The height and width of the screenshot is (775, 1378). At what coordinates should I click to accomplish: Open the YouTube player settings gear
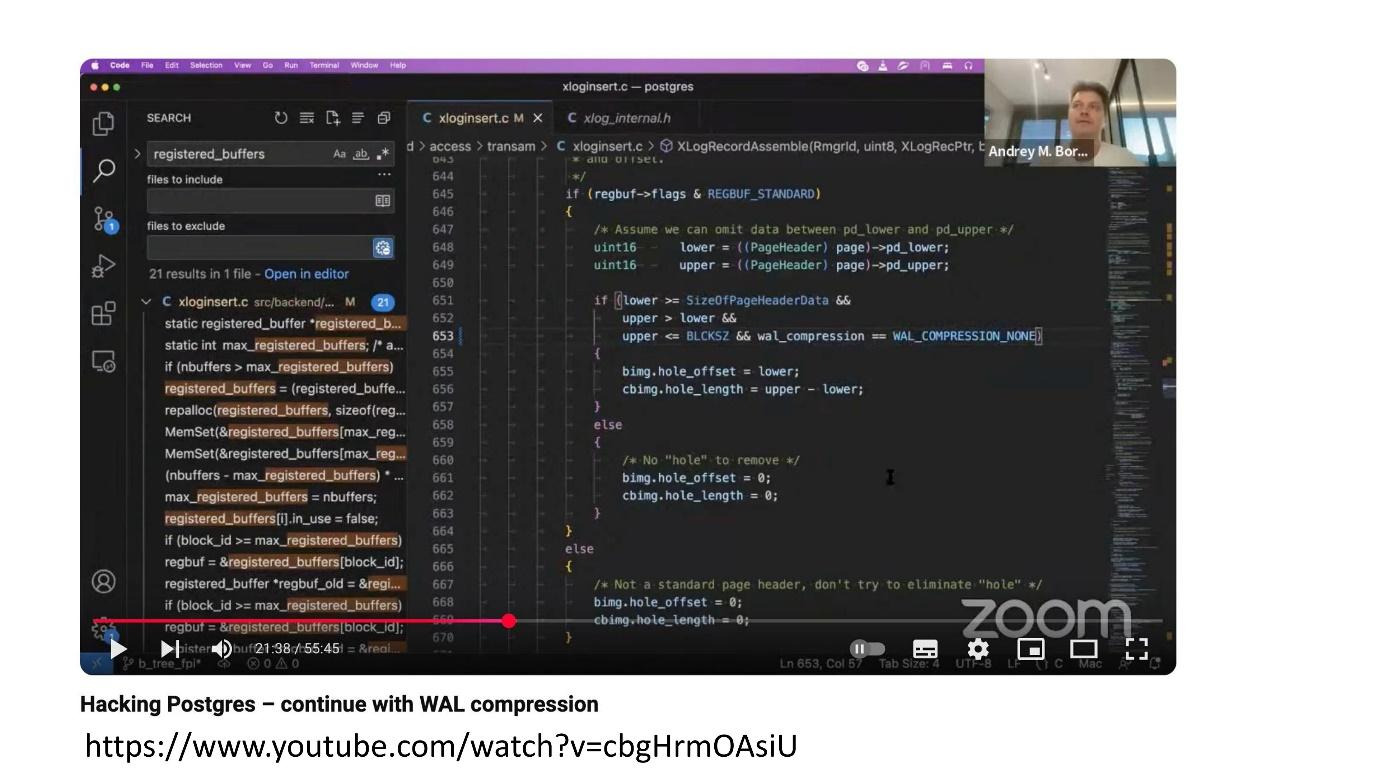978,649
